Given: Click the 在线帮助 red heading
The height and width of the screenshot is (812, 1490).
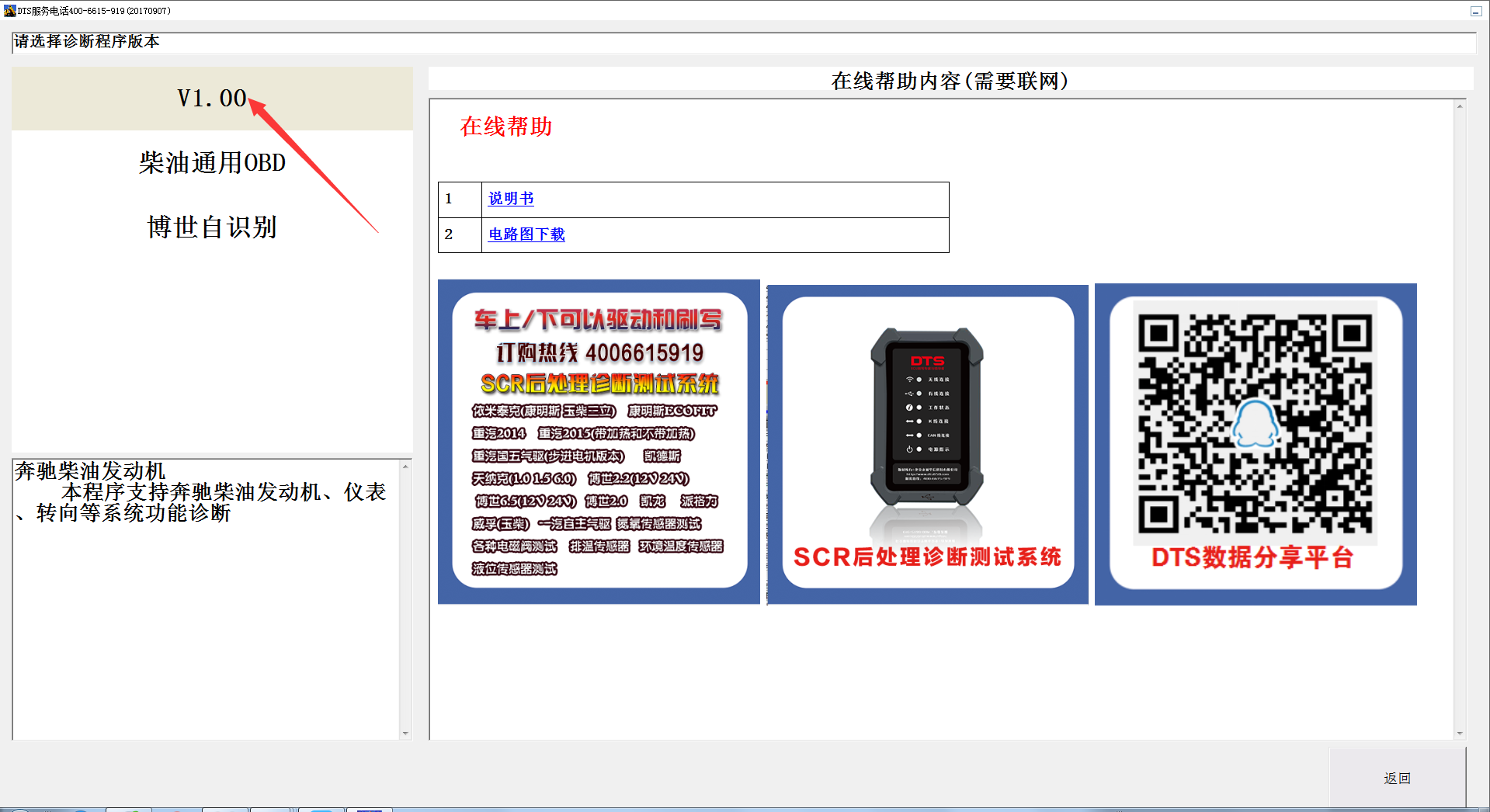Looking at the screenshot, I should (x=506, y=127).
